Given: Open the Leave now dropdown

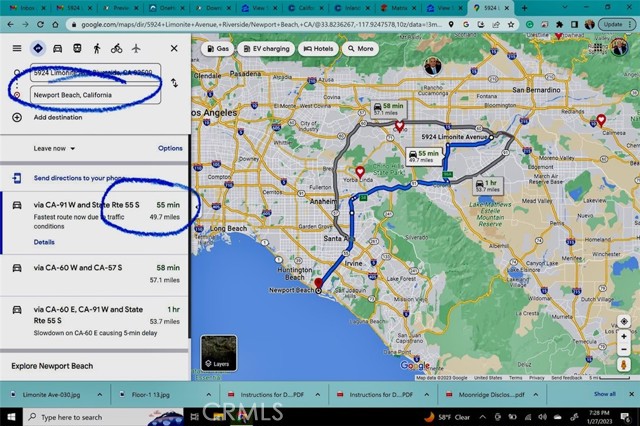Looking at the screenshot, I should tap(54, 149).
